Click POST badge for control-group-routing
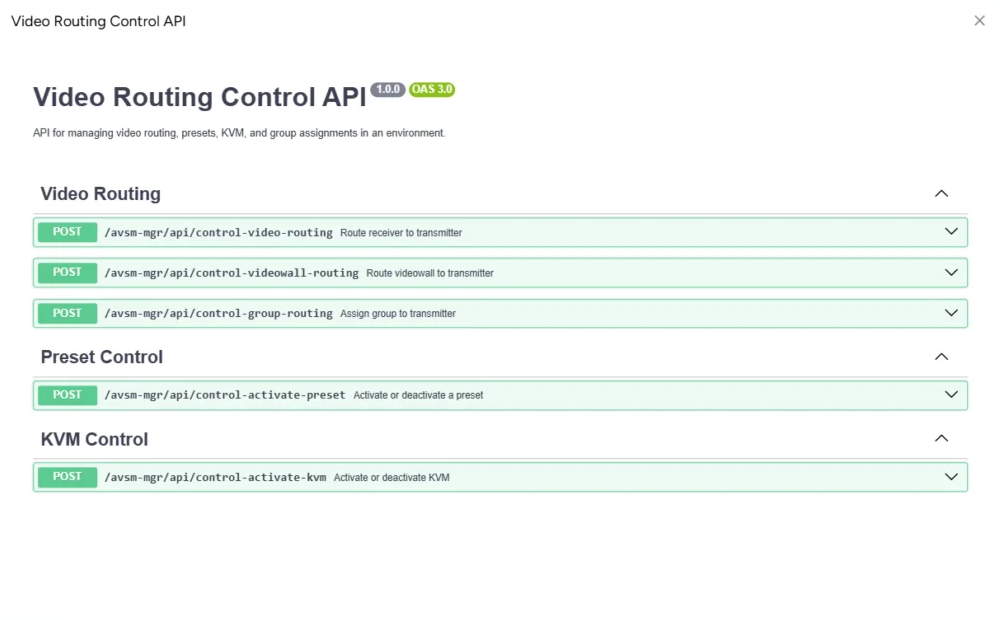This screenshot has width=1000, height=620. tap(68, 313)
